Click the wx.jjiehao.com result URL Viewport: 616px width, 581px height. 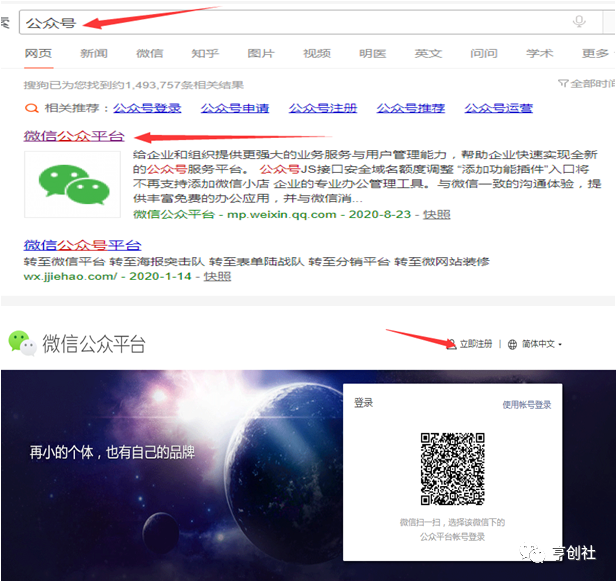point(70,276)
